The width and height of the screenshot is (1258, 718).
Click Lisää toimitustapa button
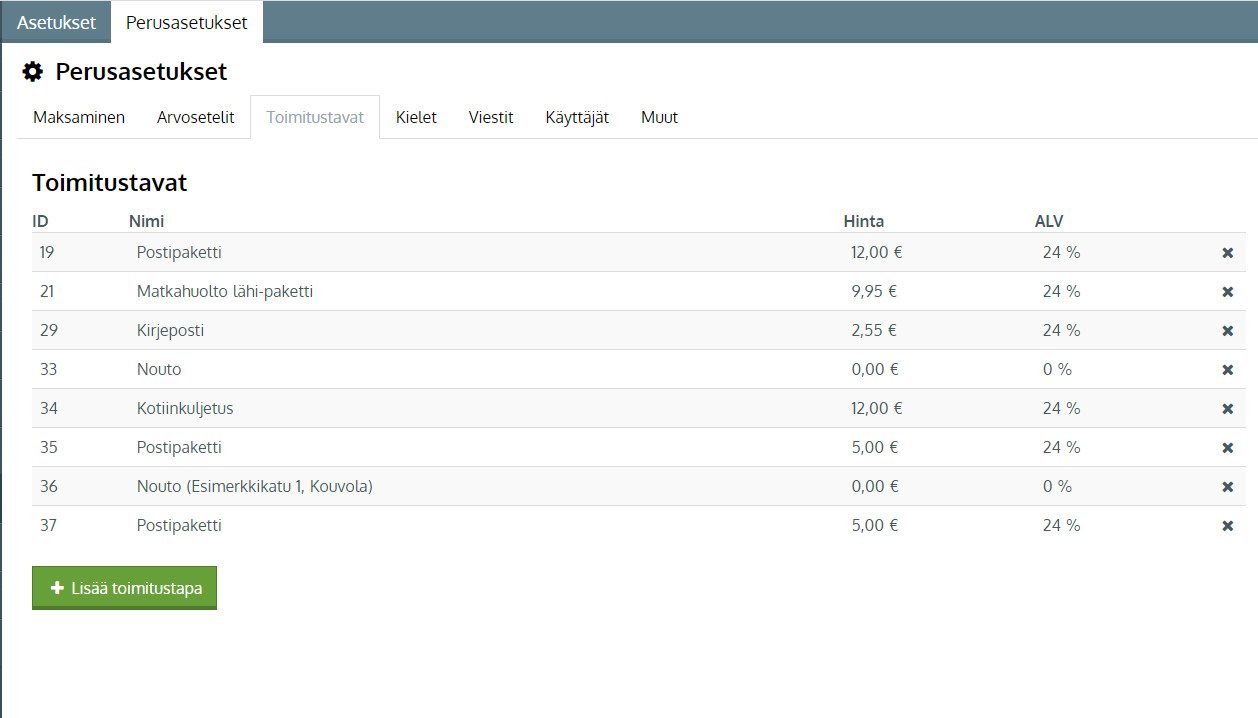pyautogui.click(x=124, y=588)
